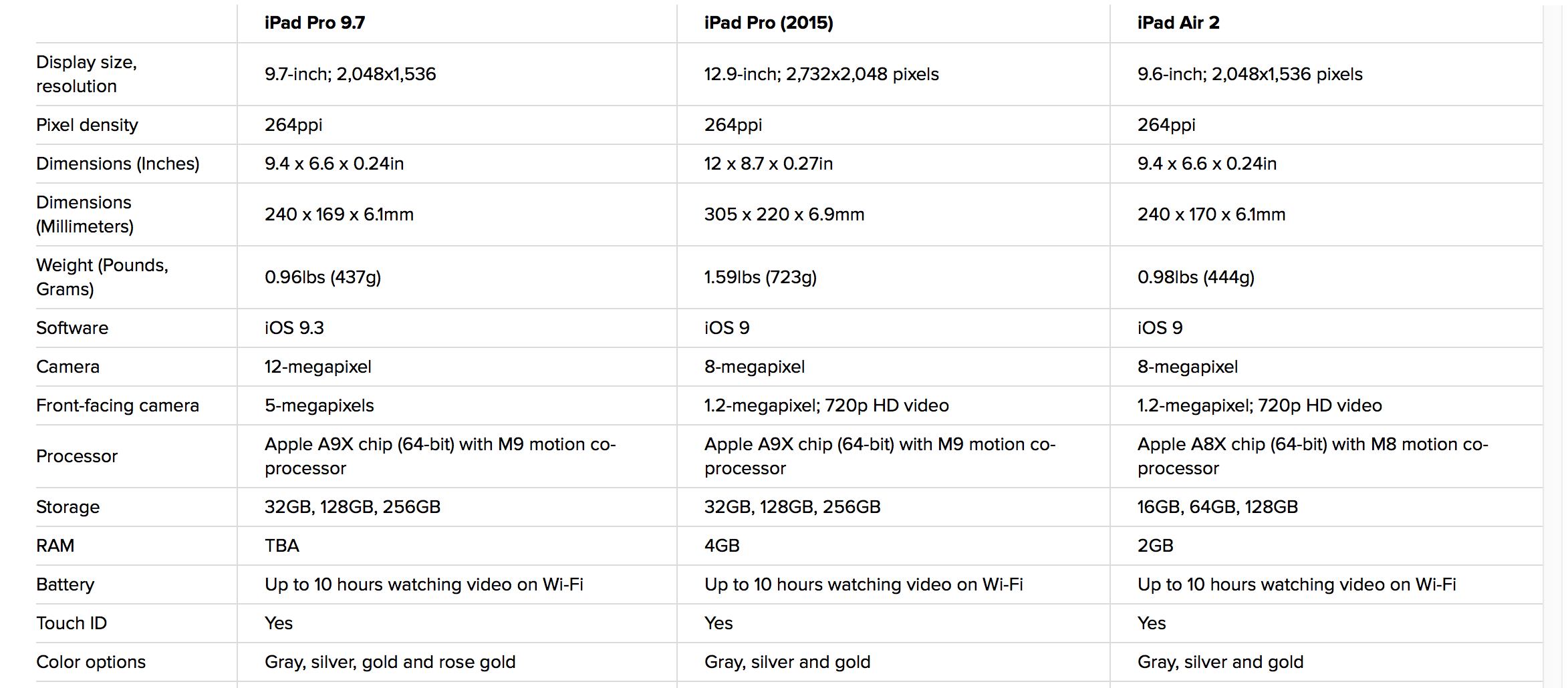The image size is (1568, 688).
Task: Select the Software row label
Action: point(72,328)
